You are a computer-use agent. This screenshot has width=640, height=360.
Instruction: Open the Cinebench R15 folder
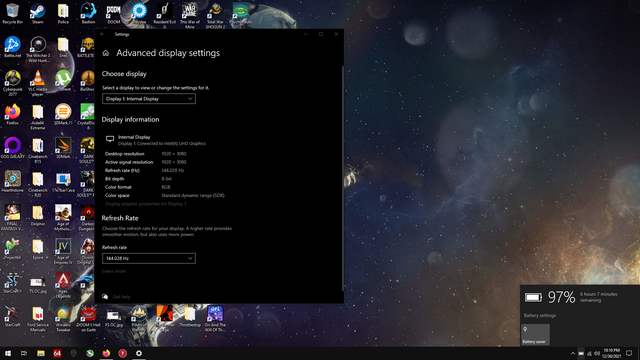38,150
